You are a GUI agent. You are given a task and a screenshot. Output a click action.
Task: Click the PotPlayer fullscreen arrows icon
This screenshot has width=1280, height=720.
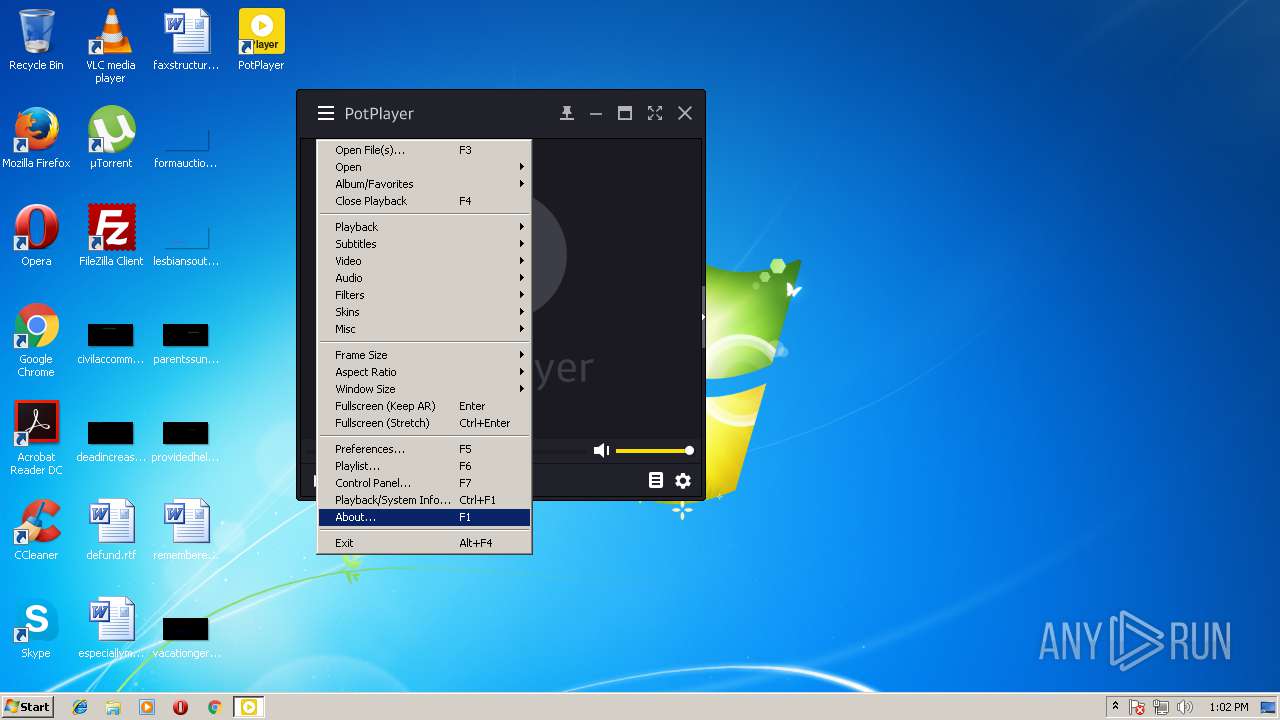pos(655,114)
